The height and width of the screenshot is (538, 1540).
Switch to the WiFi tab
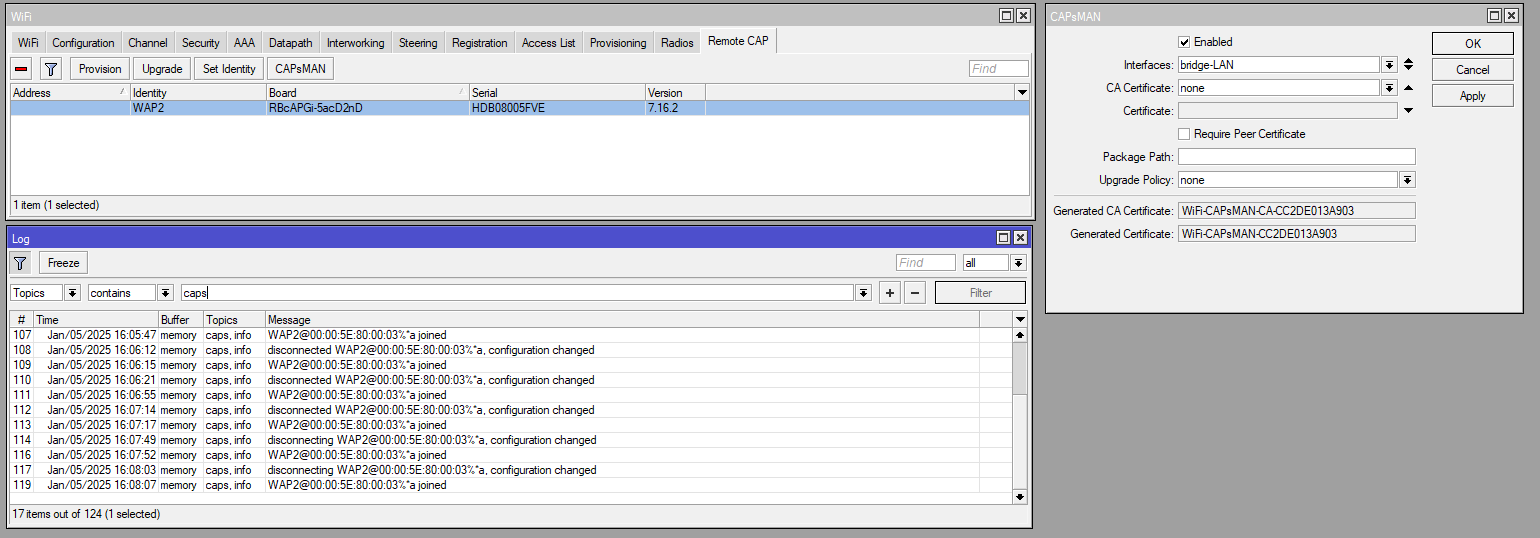(x=28, y=43)
